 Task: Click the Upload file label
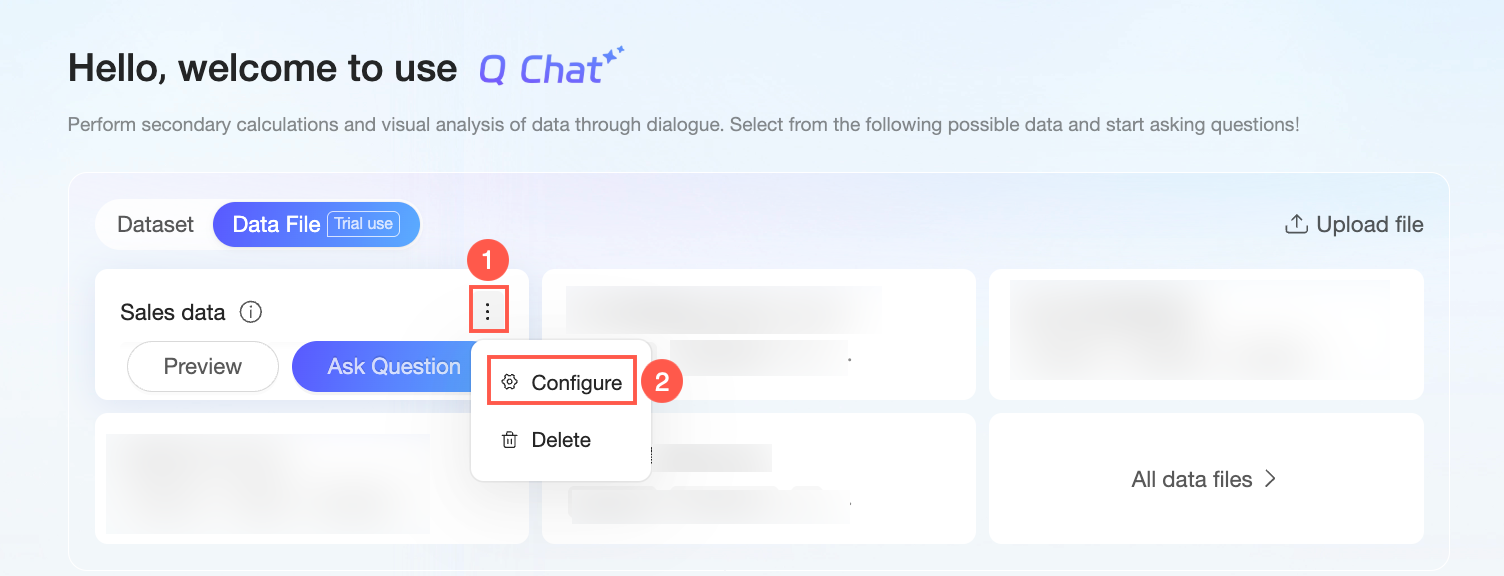pyautogui.click(x=1369, y=225)
